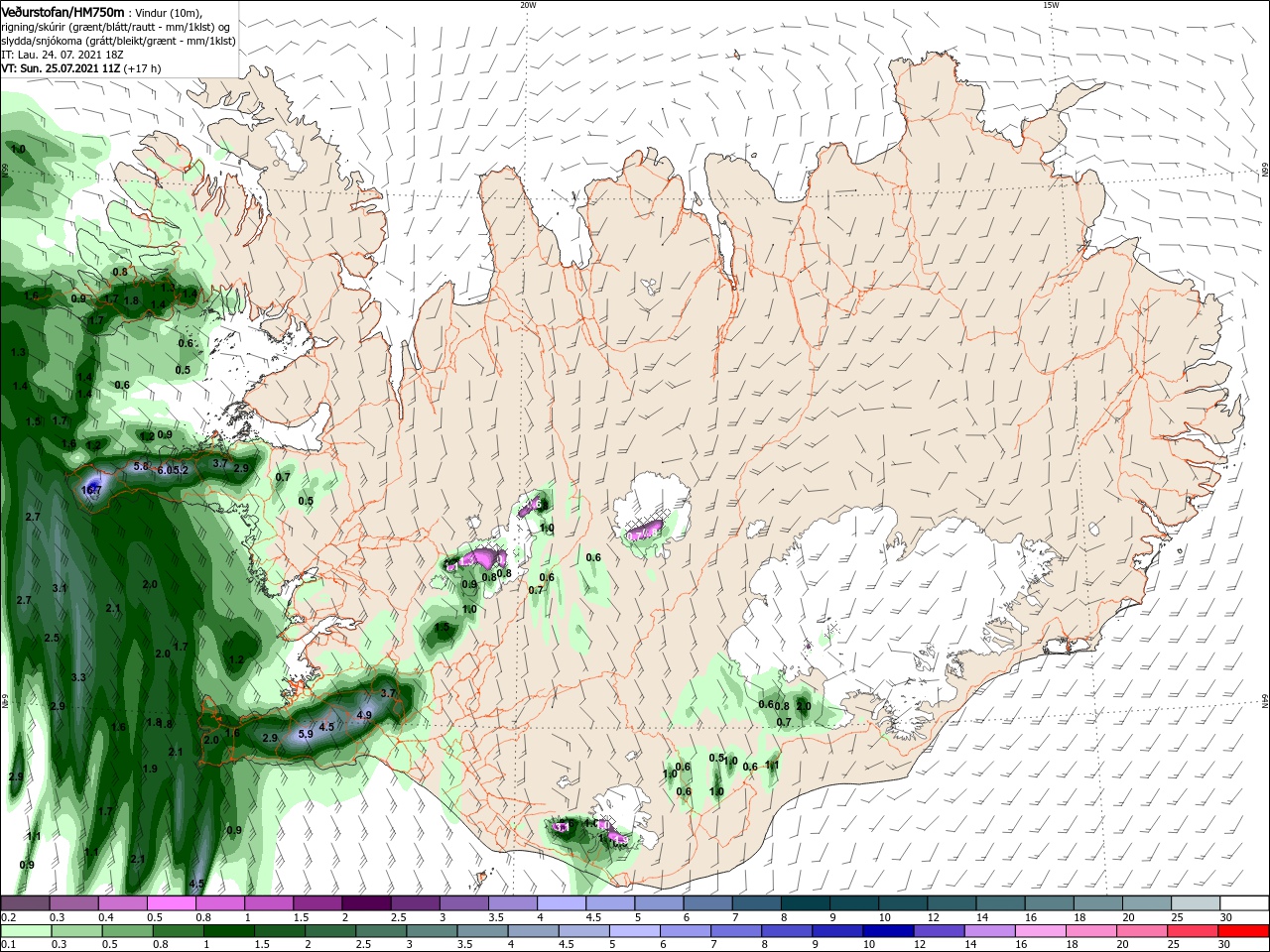Click the 15W longitude label

1051,5
